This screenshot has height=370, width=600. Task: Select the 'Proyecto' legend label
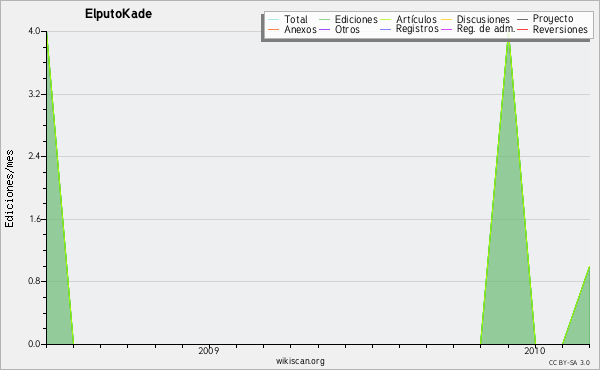pyautogui.click(x=553, y=19)
